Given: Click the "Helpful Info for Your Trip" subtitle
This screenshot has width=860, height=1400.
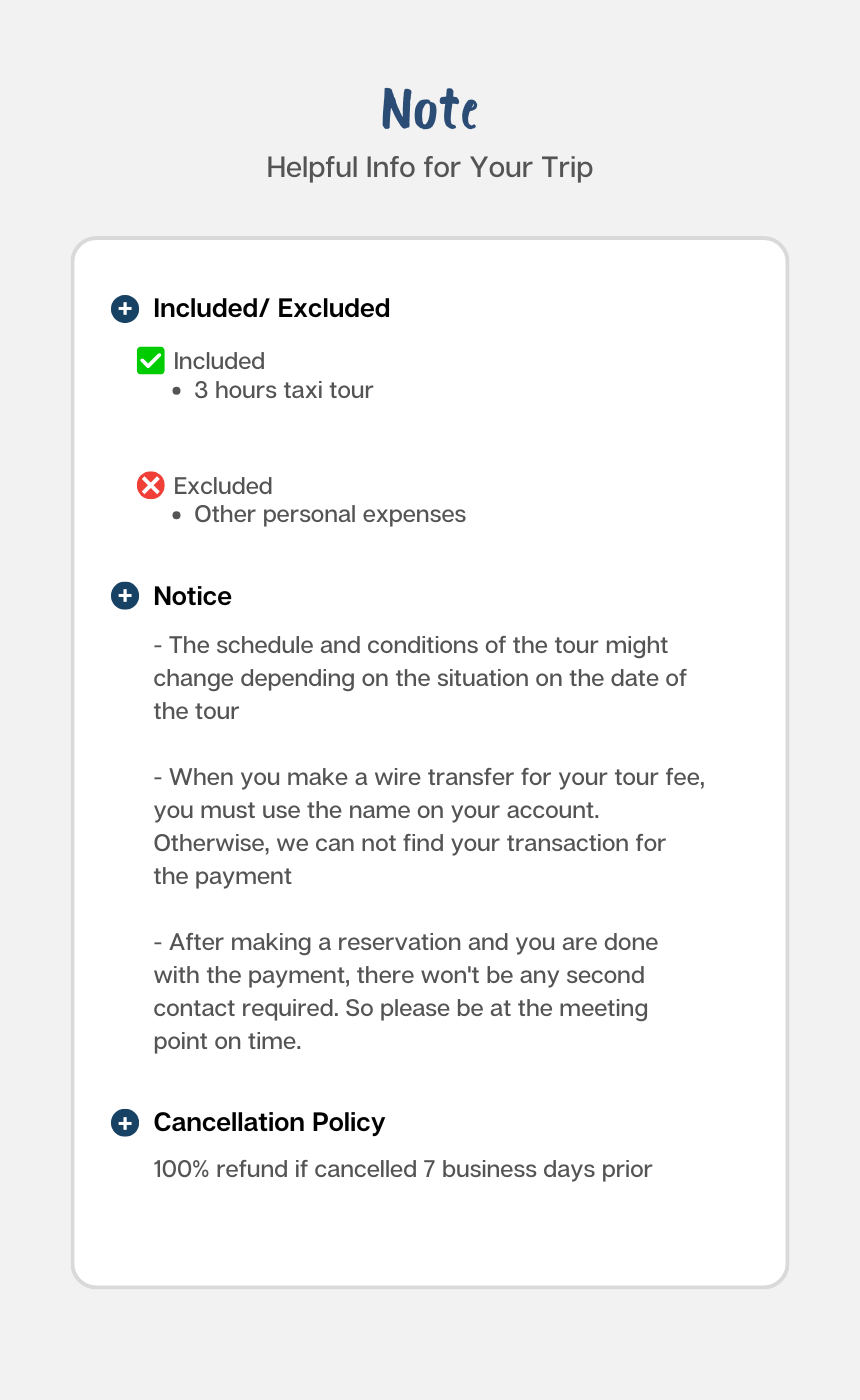Looking at the screenshot, I should click(430, 167).
